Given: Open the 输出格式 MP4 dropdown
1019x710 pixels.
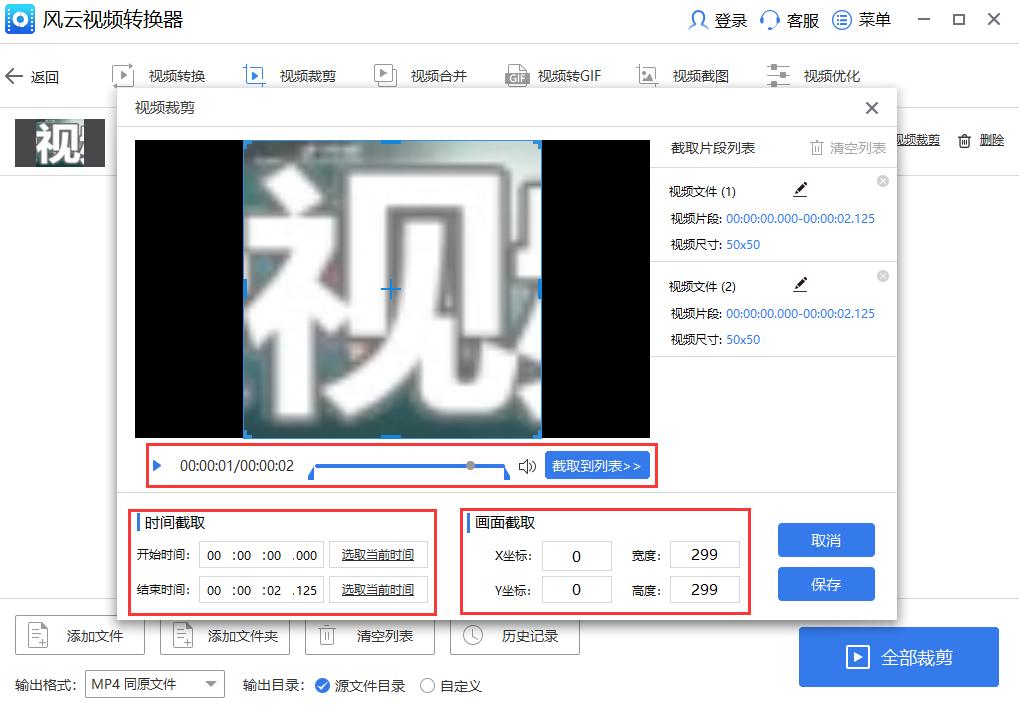Looking at the screenshot, I should point(154,685).
